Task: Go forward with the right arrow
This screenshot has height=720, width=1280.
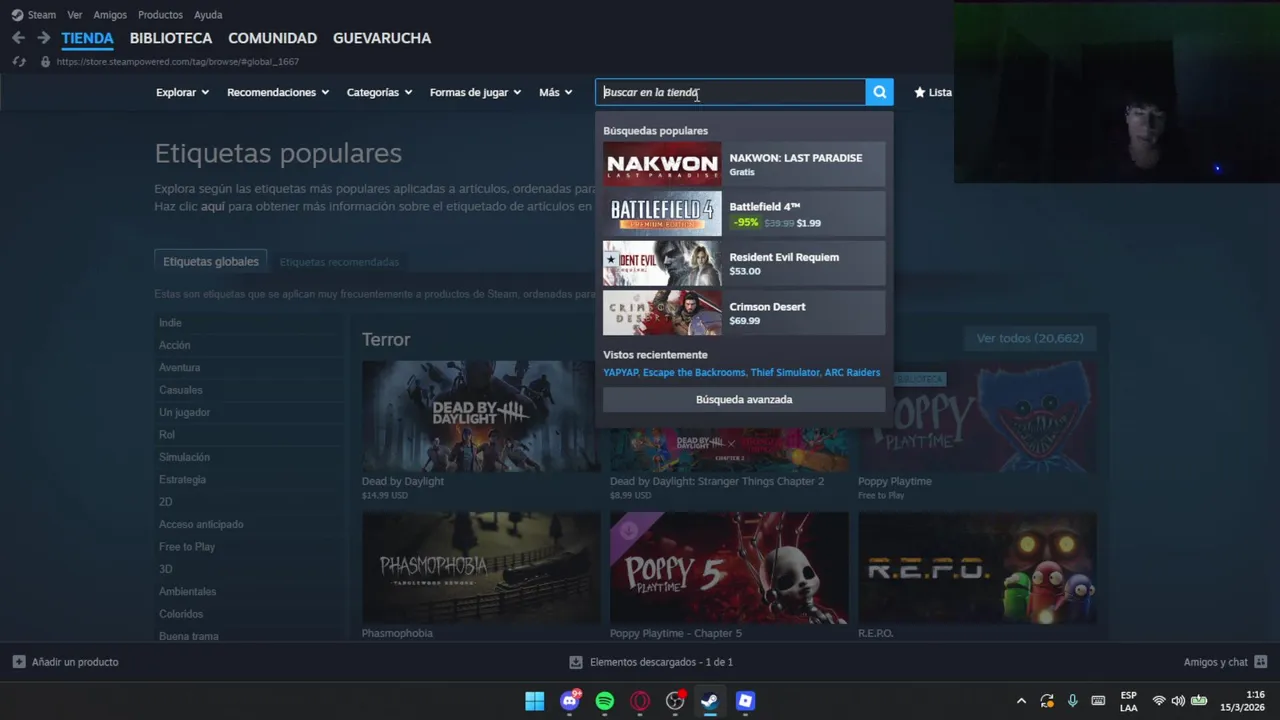Action: 43,38
